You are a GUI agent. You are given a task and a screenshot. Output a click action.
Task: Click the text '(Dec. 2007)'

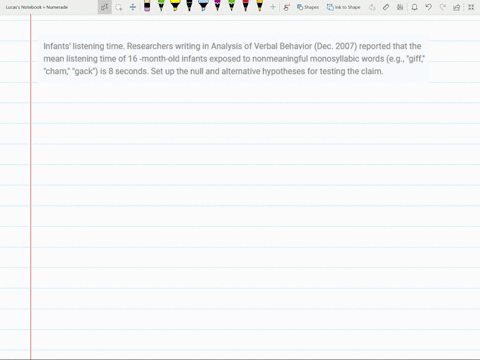pyautogui.click(x=335, y=46)
